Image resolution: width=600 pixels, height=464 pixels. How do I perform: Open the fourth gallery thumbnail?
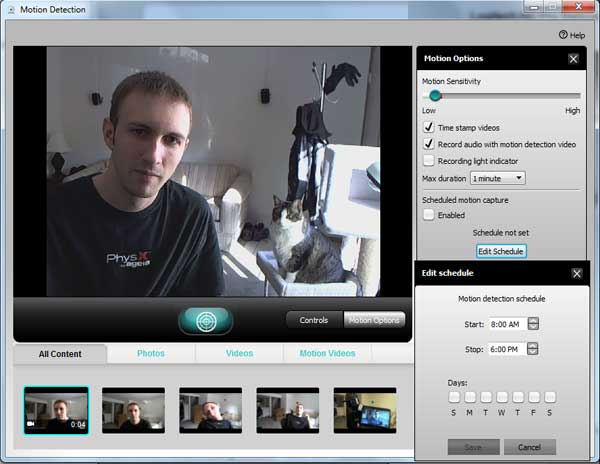(288, 410)
